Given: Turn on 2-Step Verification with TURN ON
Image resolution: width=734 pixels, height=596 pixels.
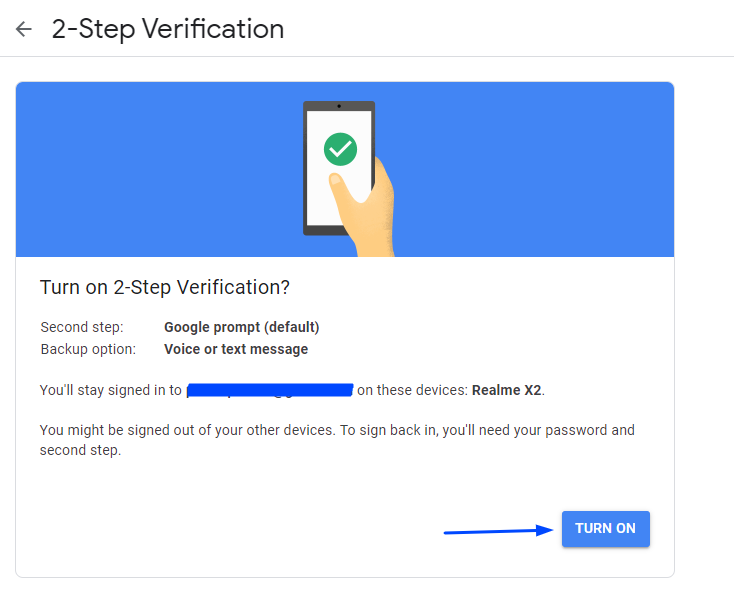Looking at the screenshot, I should [606, 529].
